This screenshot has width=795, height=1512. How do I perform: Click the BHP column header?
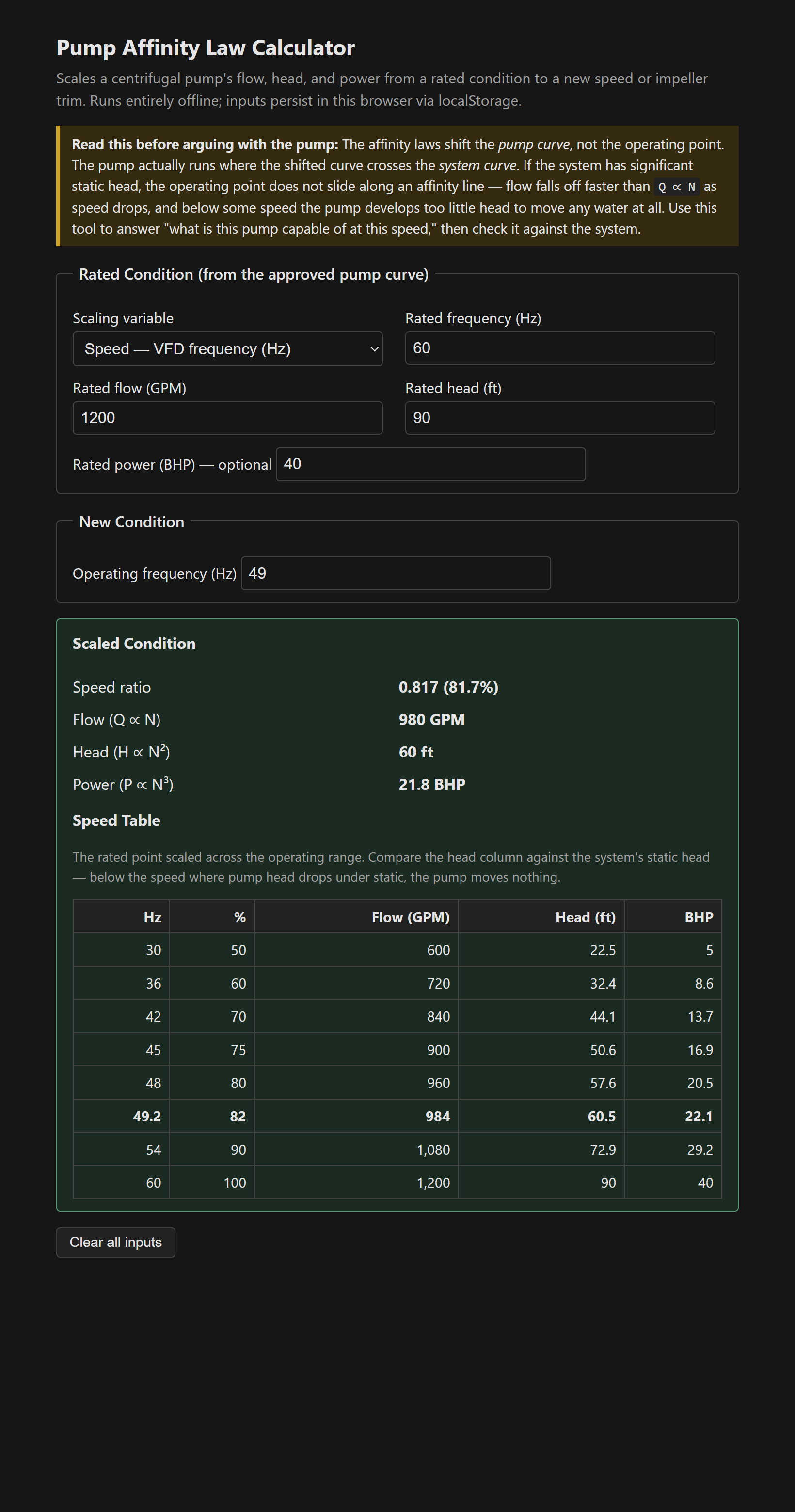point(673,917)
